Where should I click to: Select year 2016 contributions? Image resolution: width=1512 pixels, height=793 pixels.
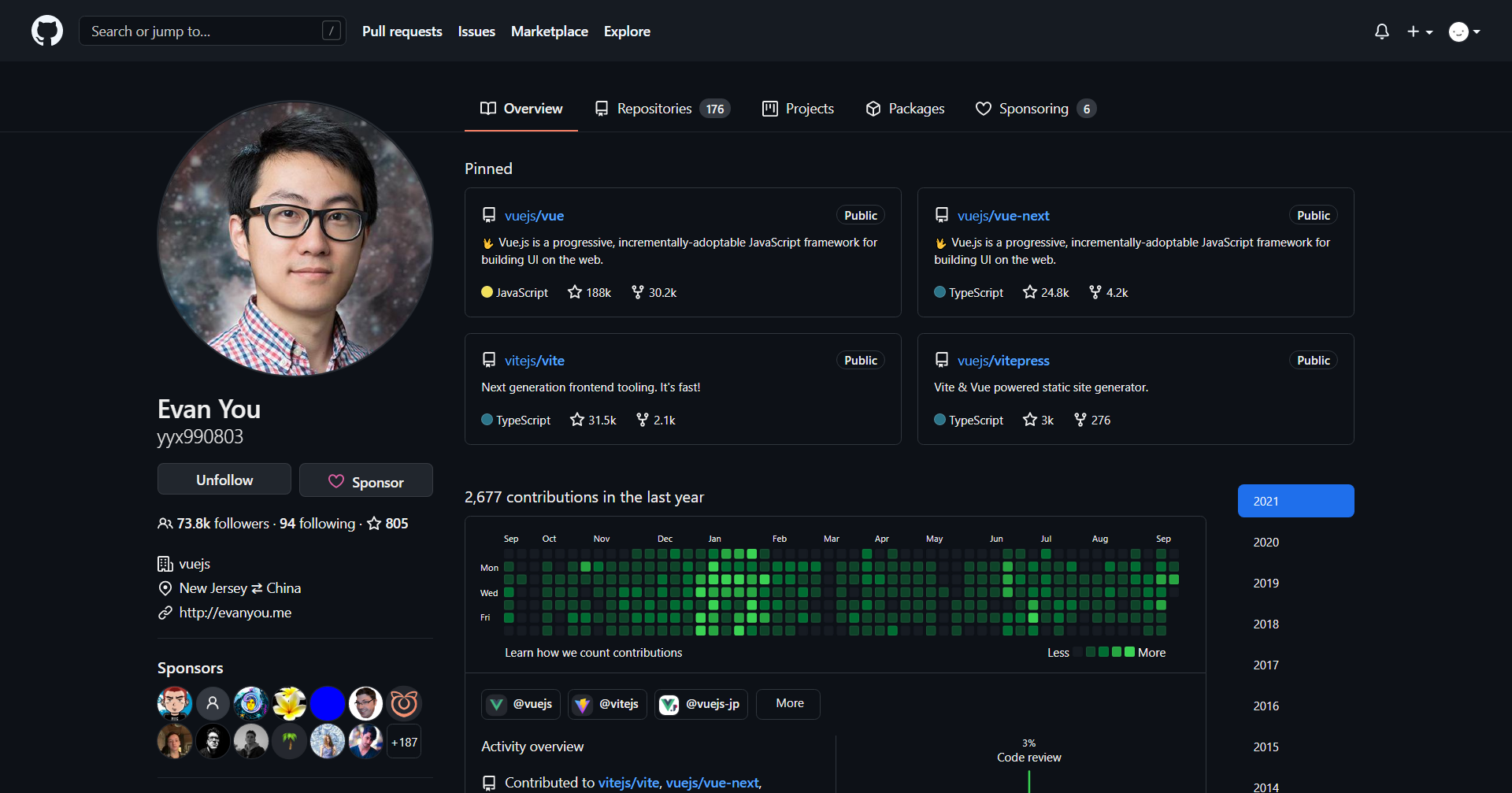1296,706
